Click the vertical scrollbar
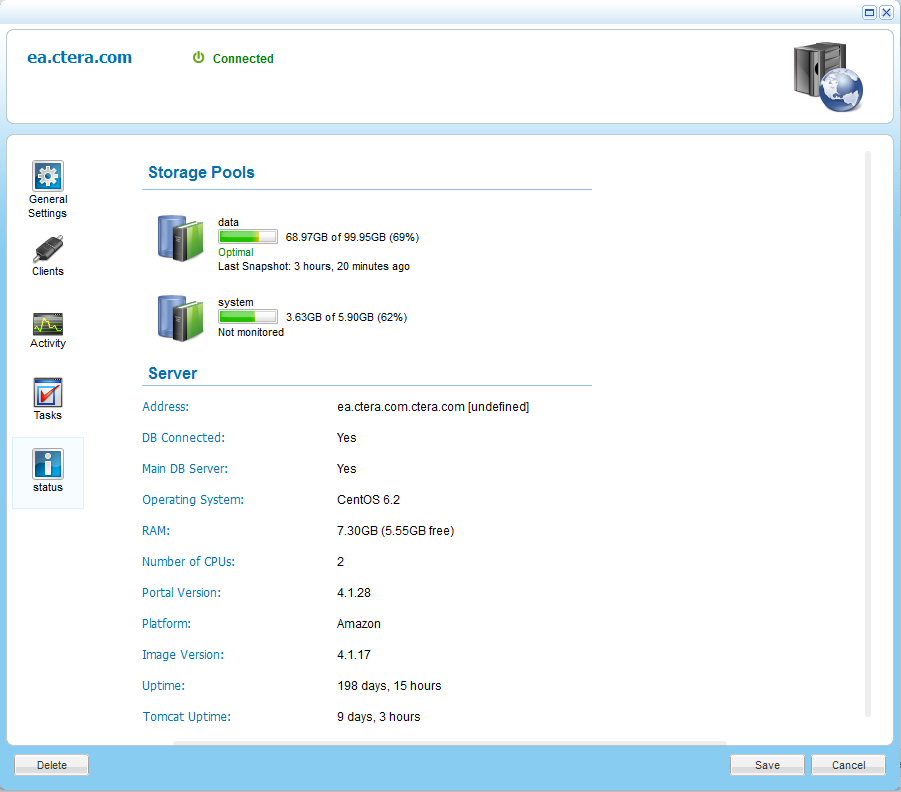This screenshot has width=901, height=792. (x=868, y=434)
